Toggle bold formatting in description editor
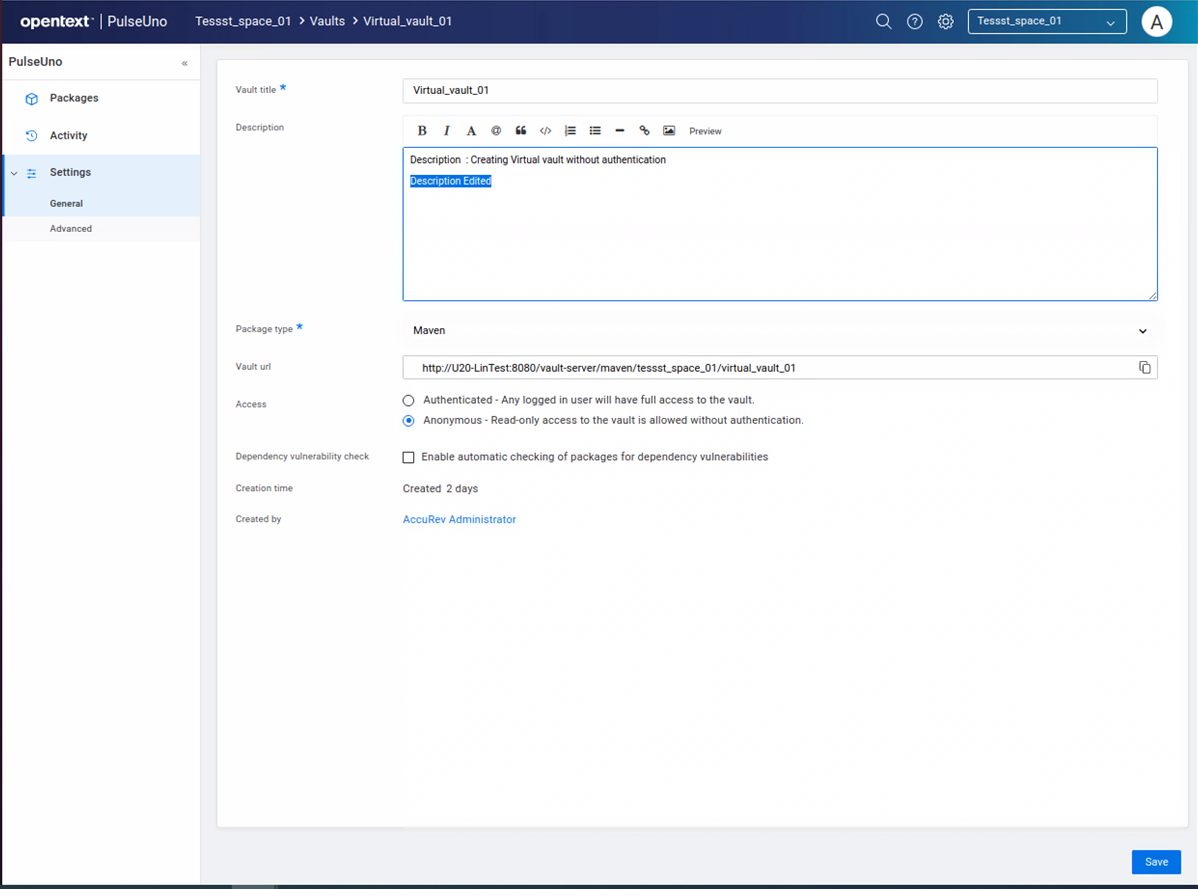 [x=422, y=131]
